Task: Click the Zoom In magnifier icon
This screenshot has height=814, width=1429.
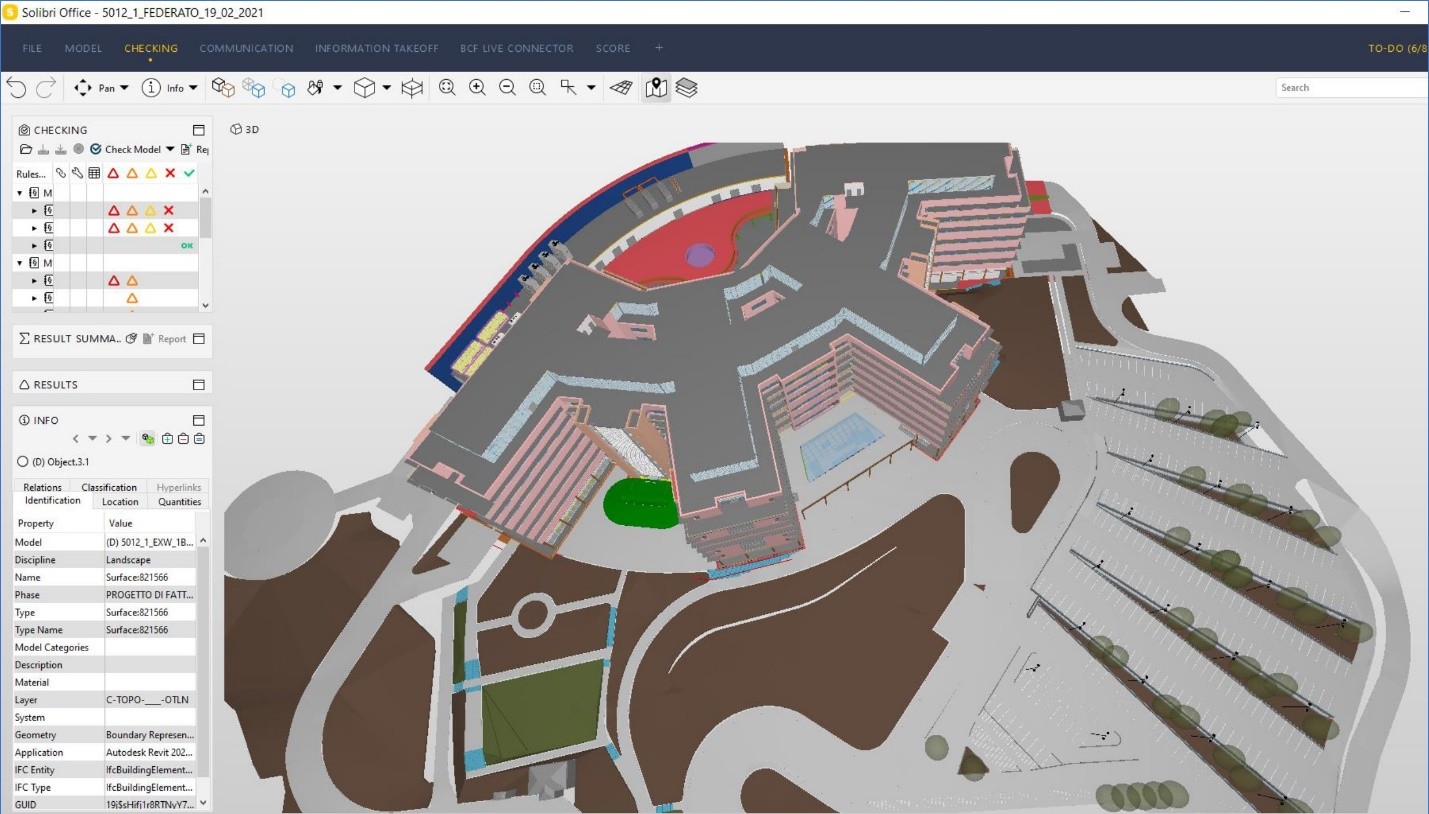Action: [x=477, y=88]
